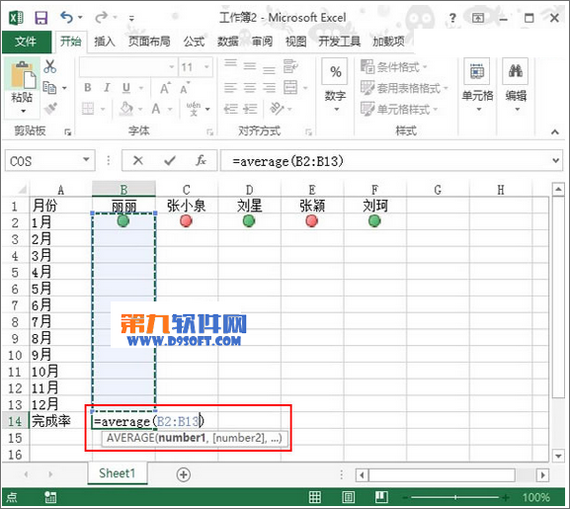Open the Name Box dropdown showing COS
This screenshot has height=509, width=570.
tap(86, 160)
